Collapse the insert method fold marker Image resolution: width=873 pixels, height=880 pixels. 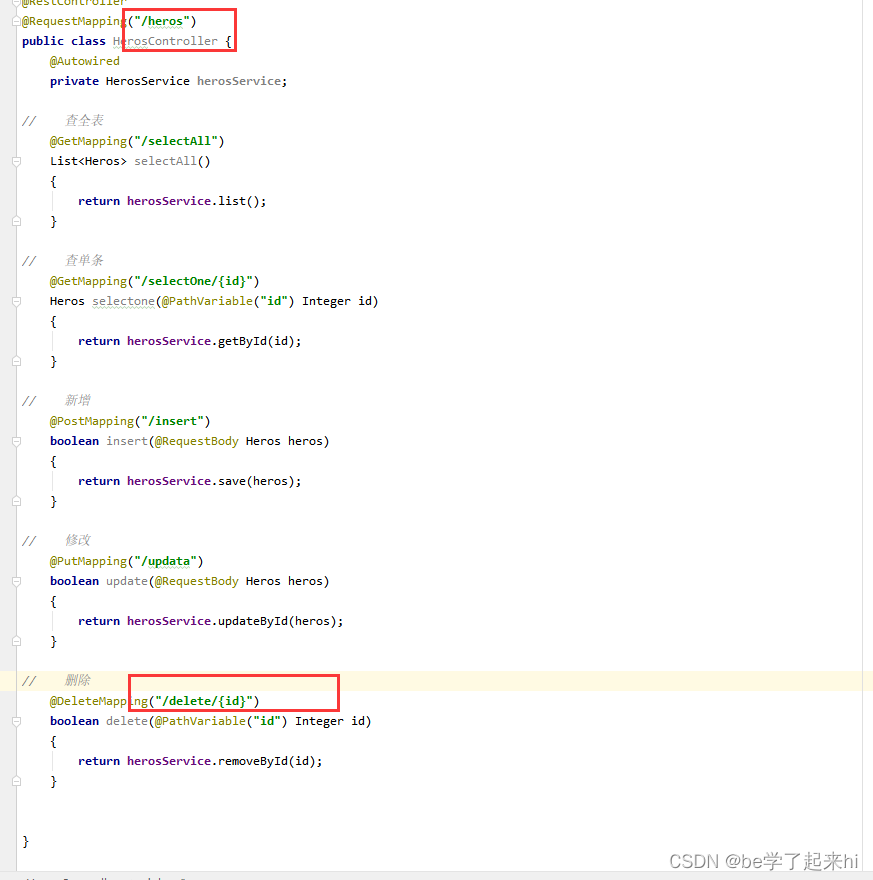click(16, 441)
